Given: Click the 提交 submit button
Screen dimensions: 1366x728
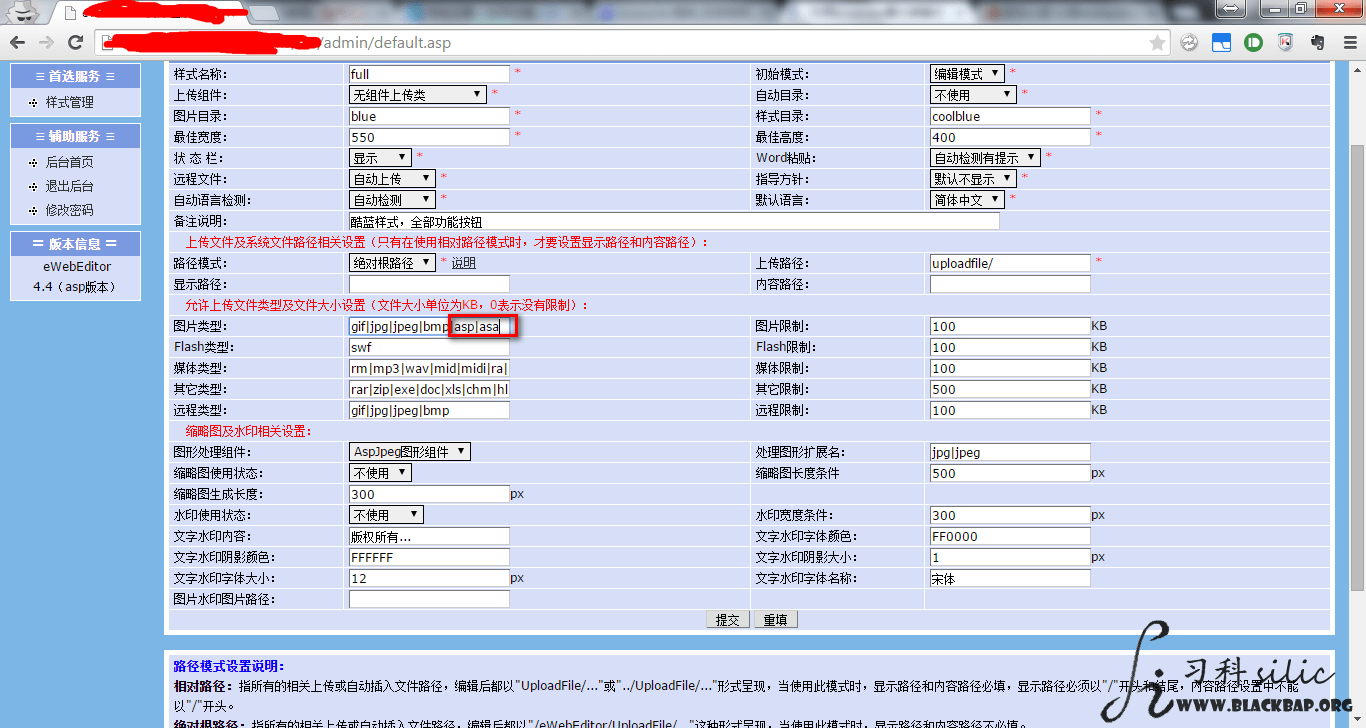Looking at the screenshot, I should pyautogui.click(x=727, y=620).
